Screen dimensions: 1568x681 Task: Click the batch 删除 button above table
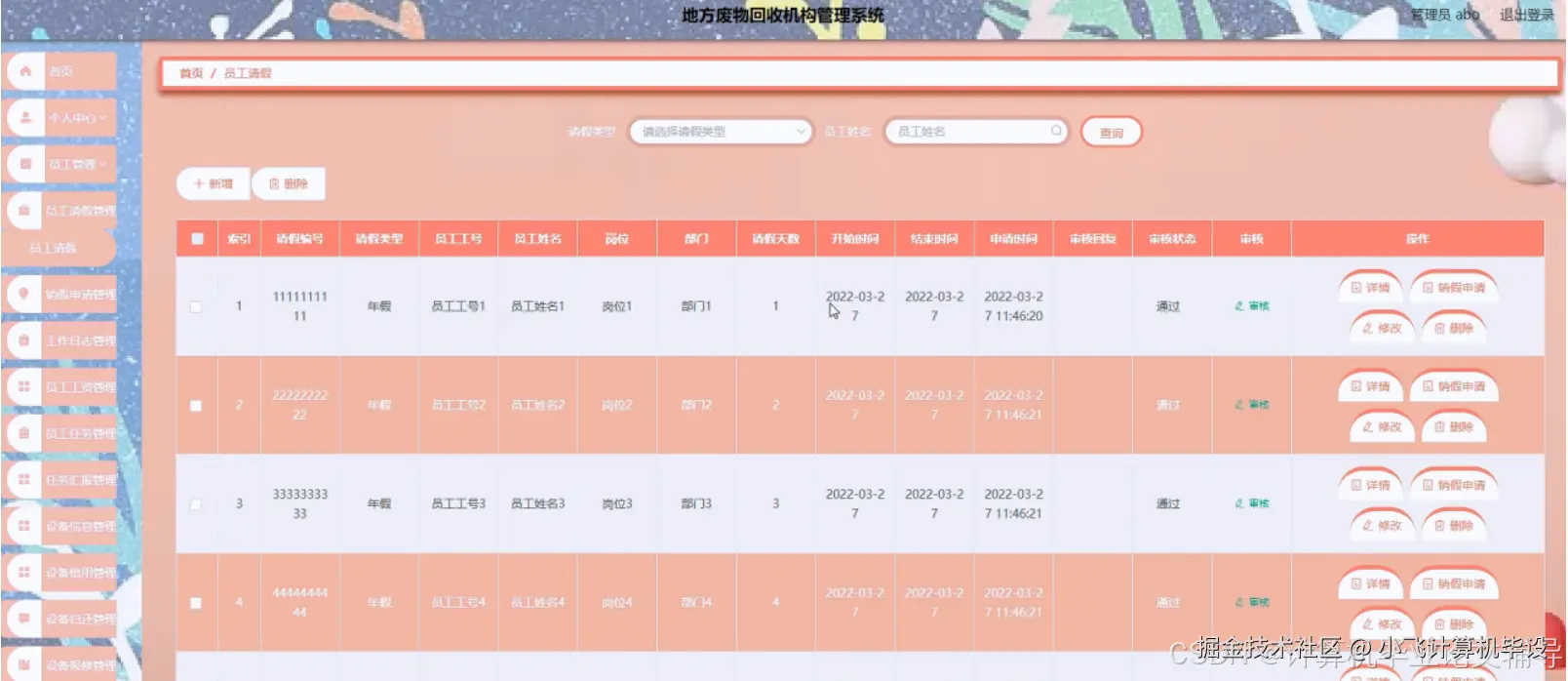coord(289,183)
